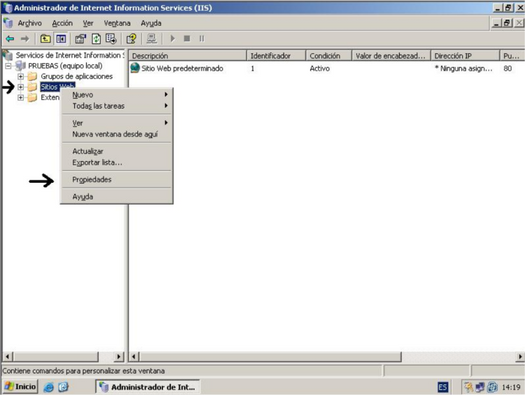Click the details pane horizontal scrollbar thumb
Viewport: 525px width, 395px height.
pos(270,357)
